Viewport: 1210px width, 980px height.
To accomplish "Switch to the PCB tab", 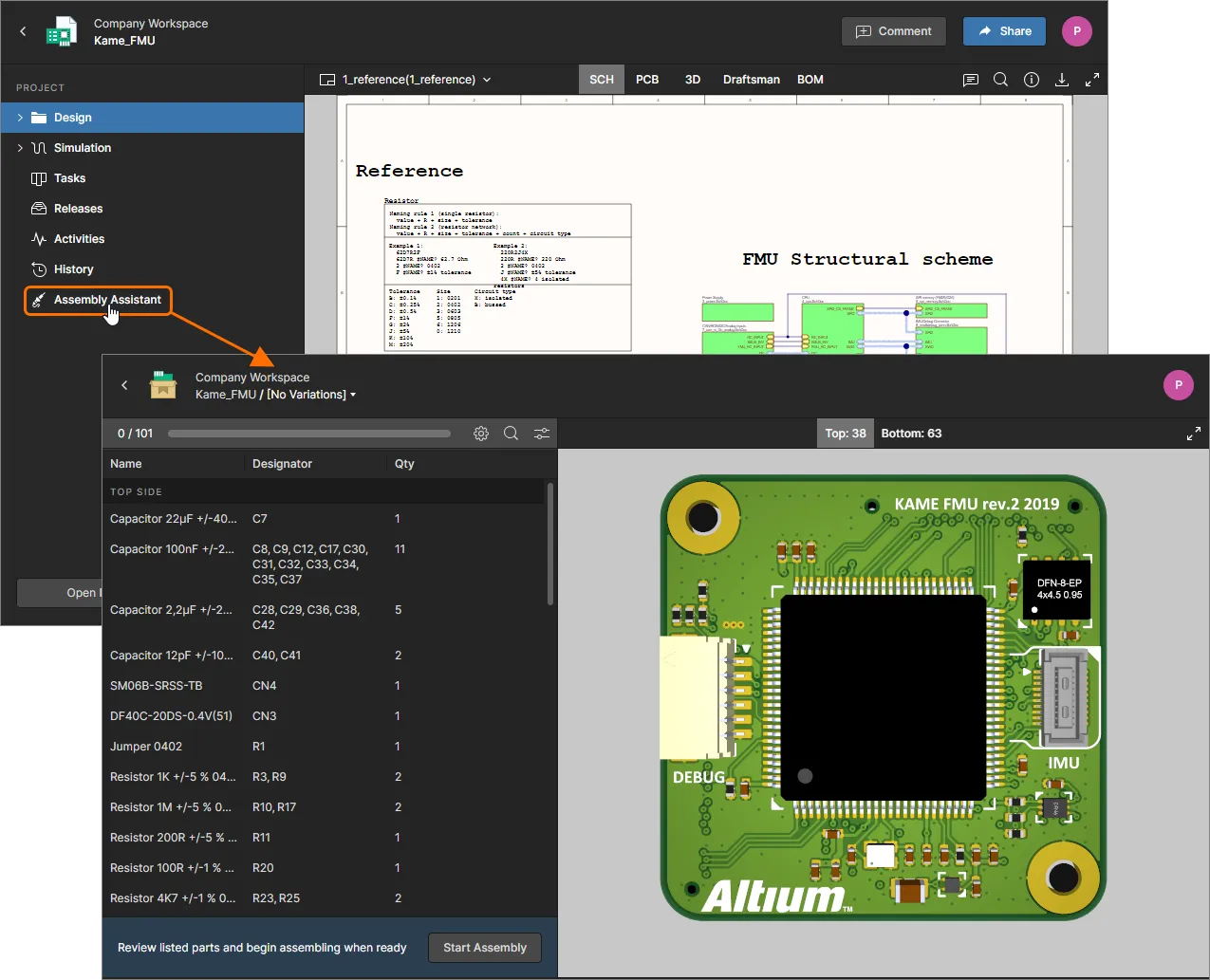I will click(x=647, y=80).
